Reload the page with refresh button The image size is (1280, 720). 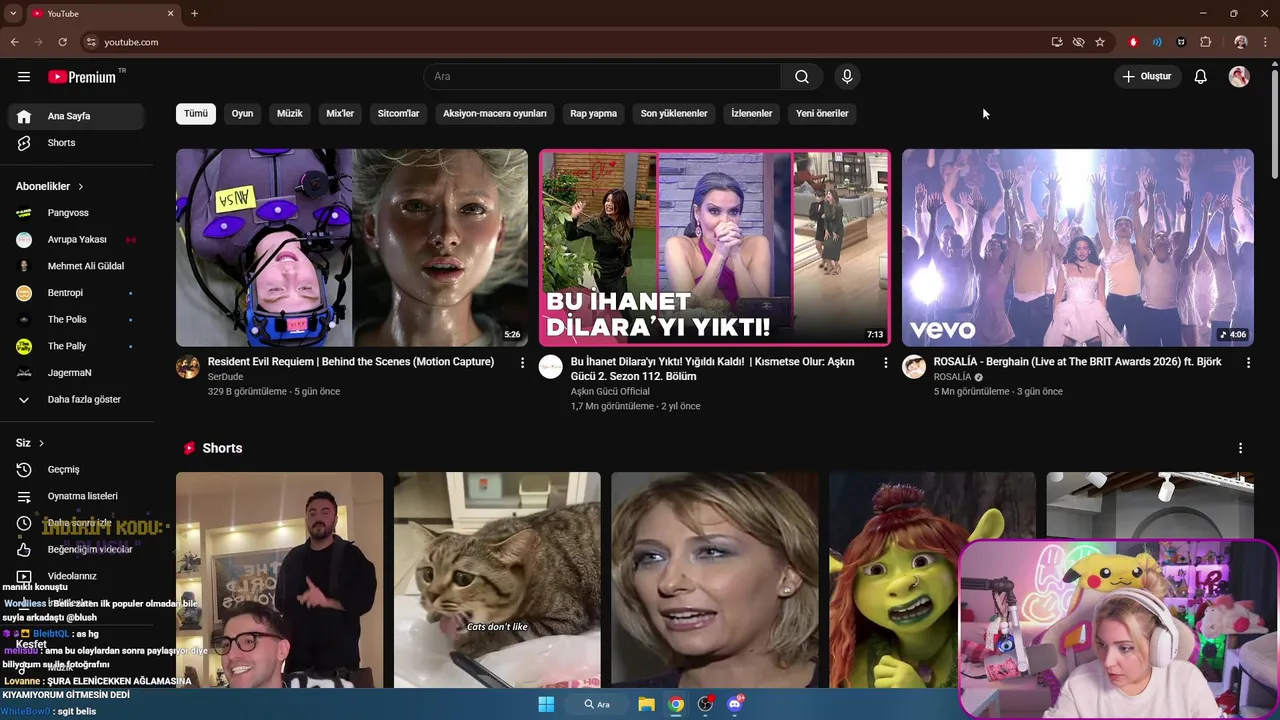(x=62, y=42)
